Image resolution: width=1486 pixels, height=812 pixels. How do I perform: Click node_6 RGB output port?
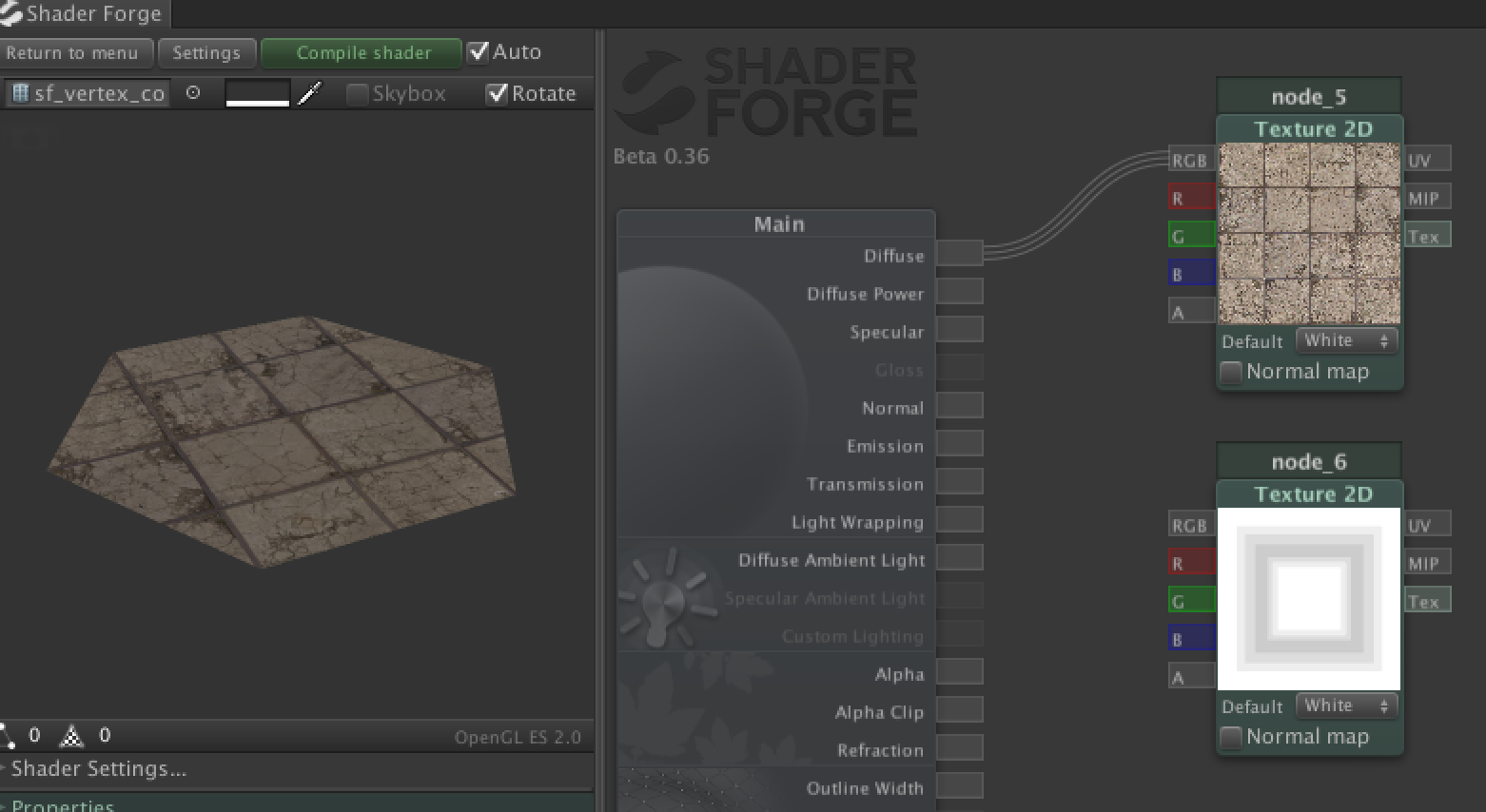tap(1192, 525)
